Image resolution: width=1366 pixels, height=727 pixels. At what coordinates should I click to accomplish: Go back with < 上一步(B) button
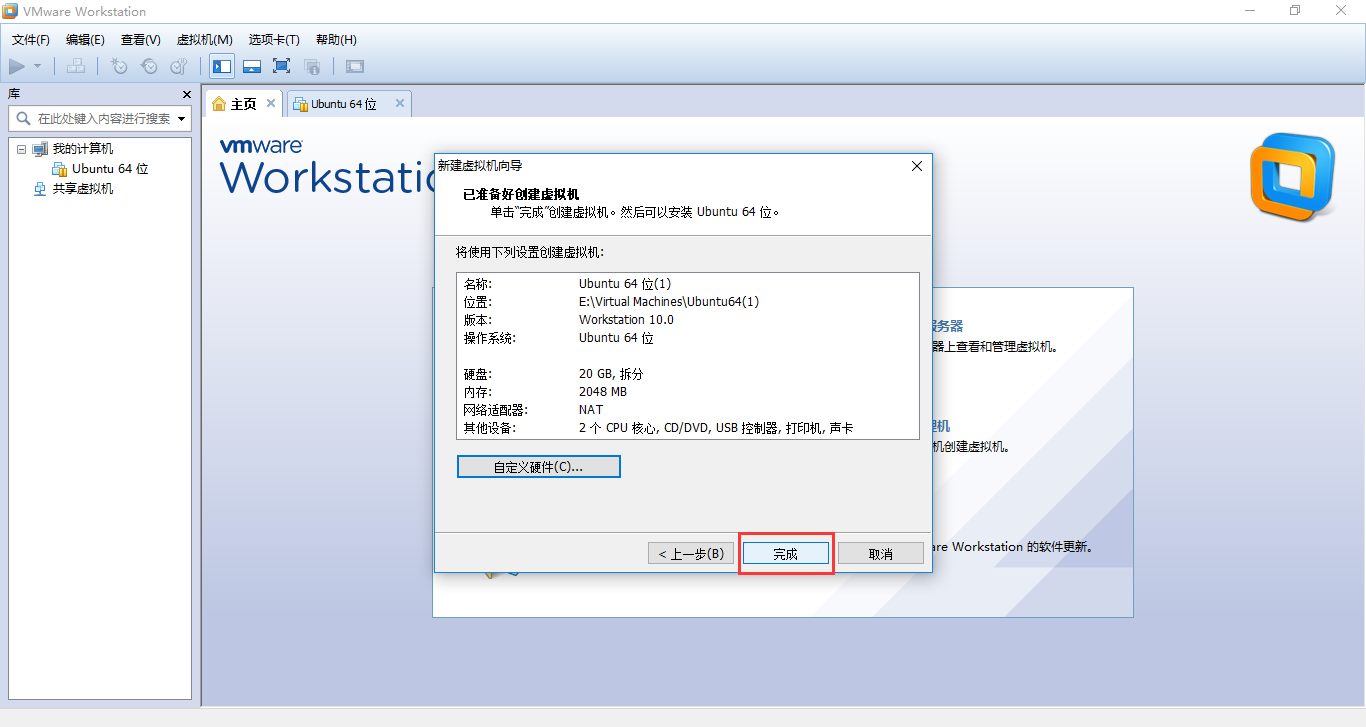pyautogui.click(x=691, y=553)
